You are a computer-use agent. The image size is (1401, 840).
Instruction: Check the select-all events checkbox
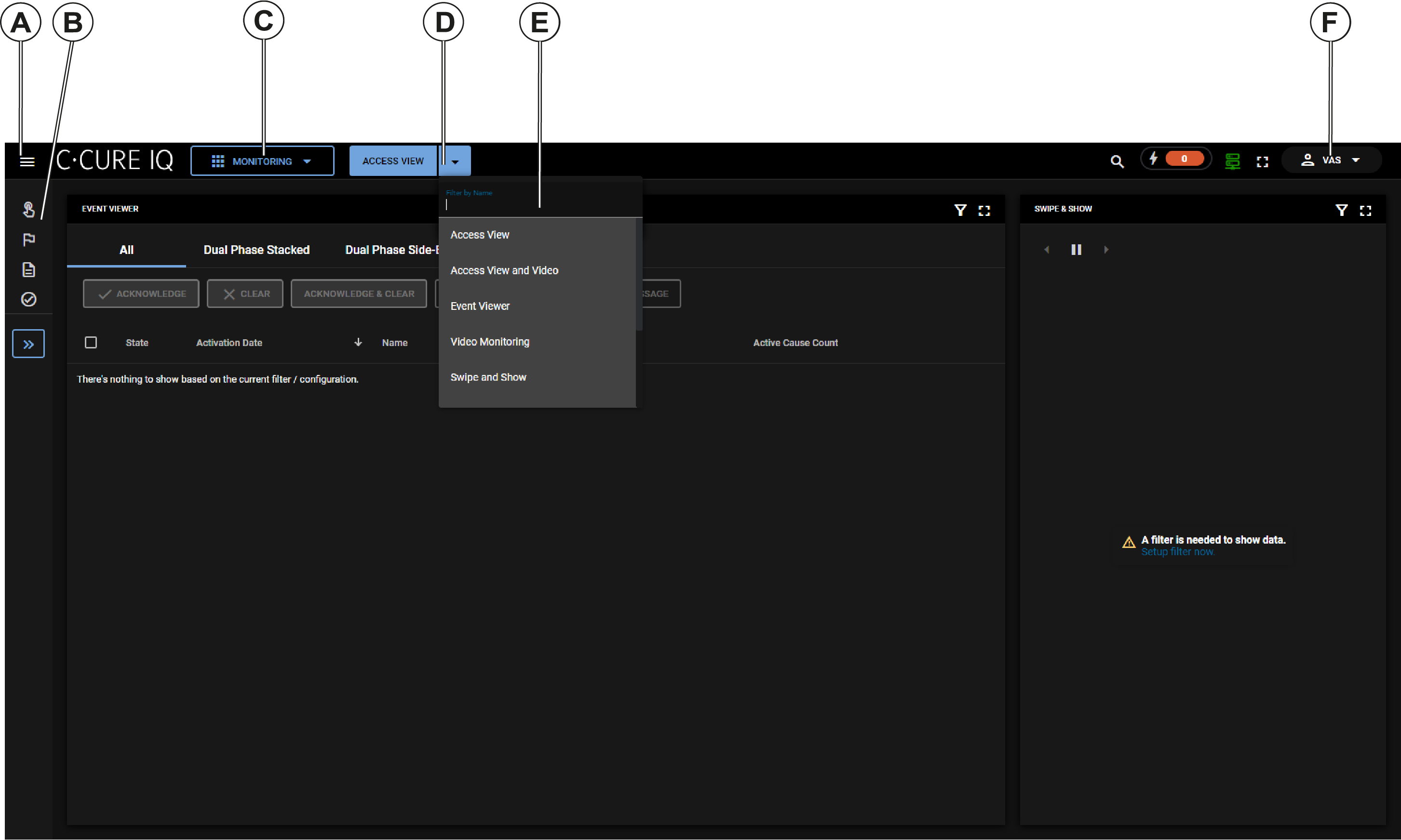pyautogui.click(x=91, y=343)
